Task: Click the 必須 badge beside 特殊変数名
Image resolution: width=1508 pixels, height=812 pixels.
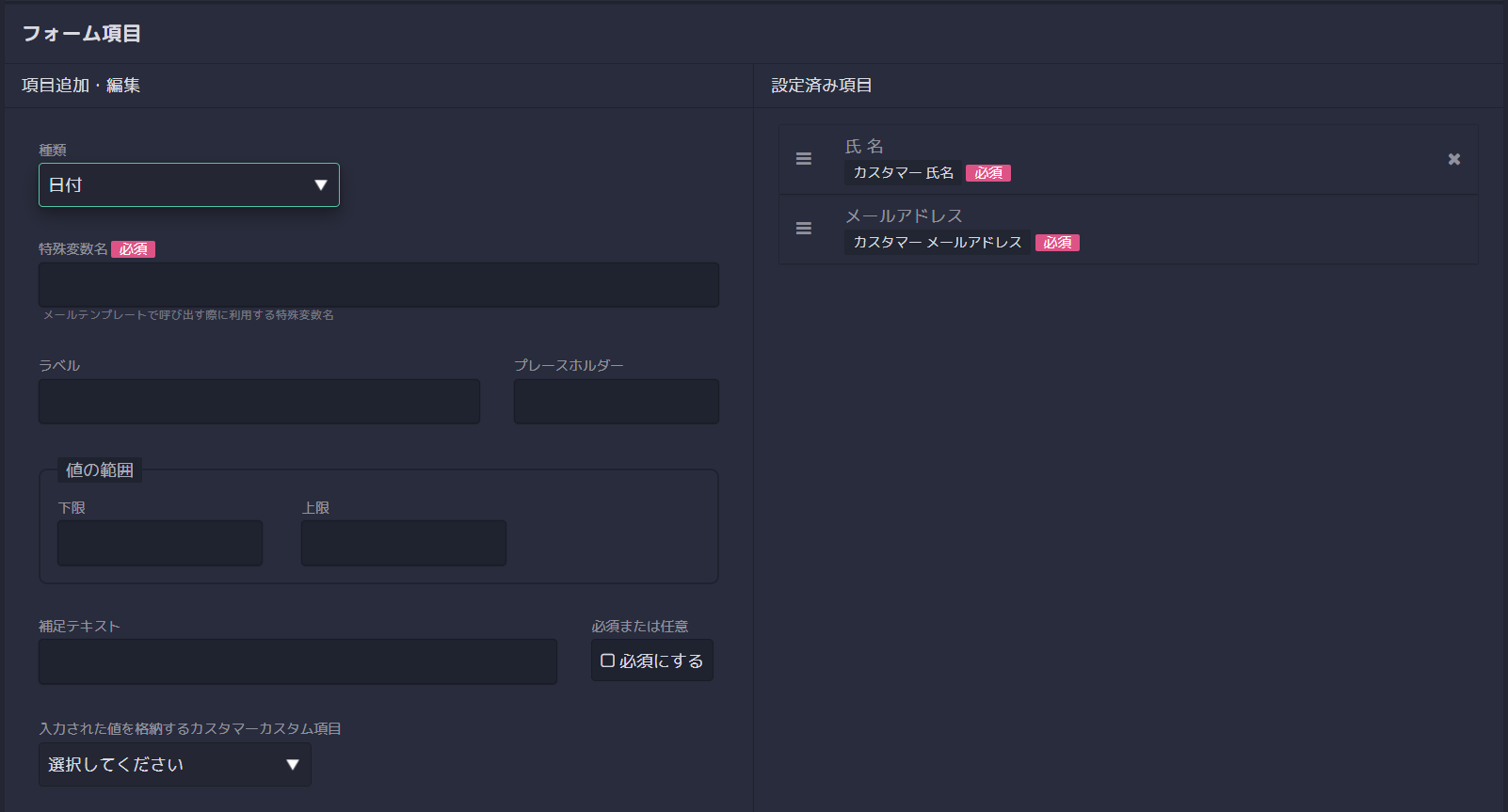Action: coord(133,249)
